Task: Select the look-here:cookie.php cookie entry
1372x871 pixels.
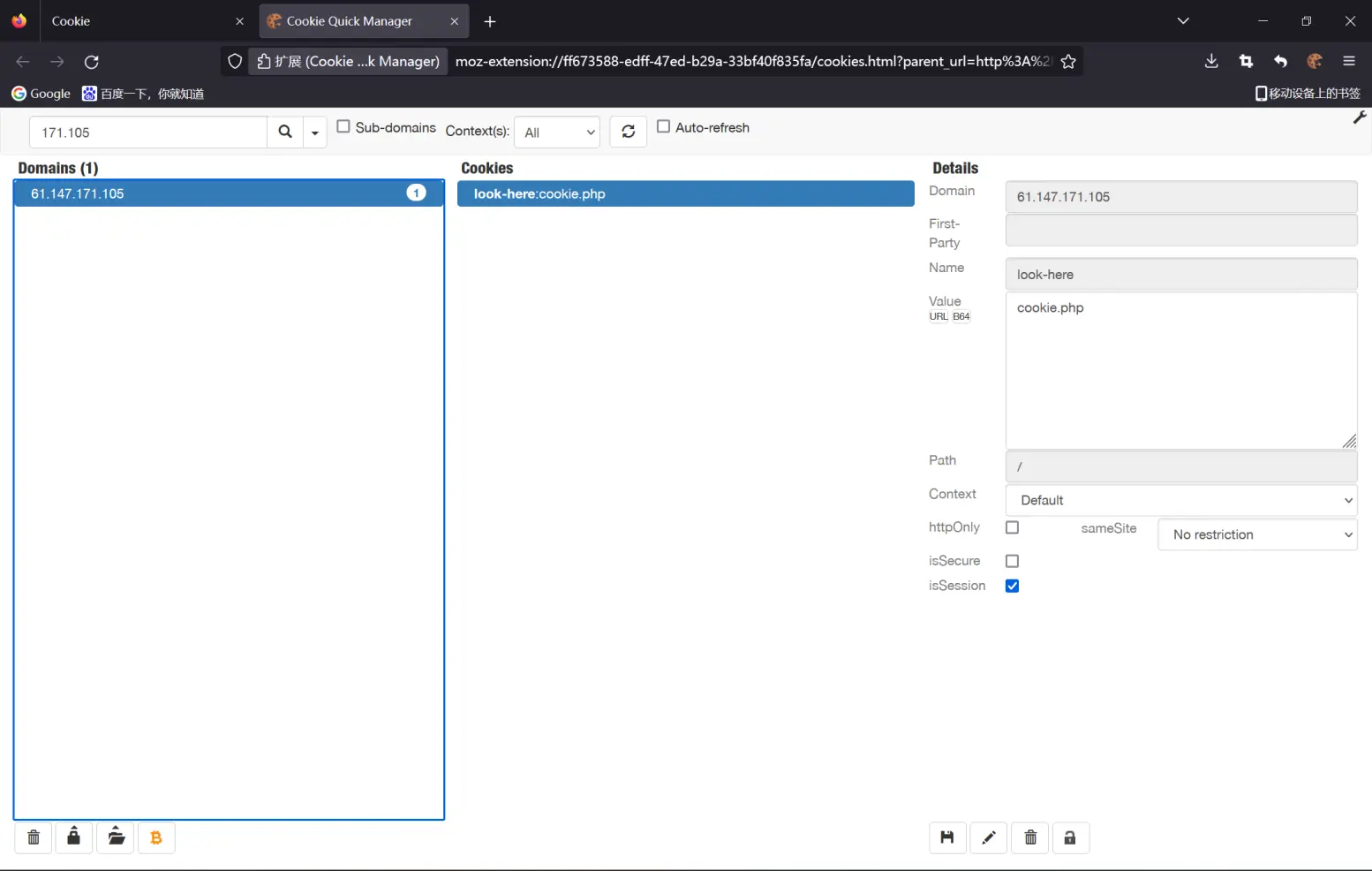Action: (685, 193)
